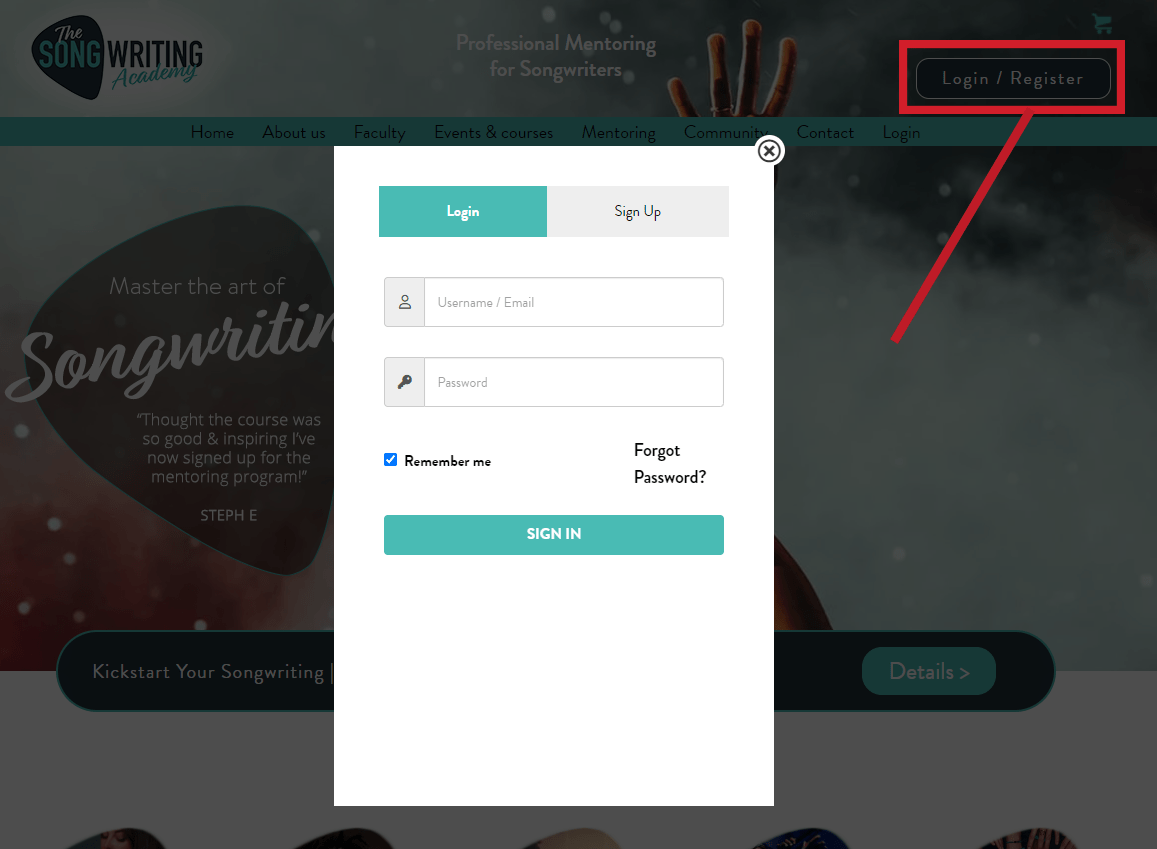Go to the Contact page
The image size is (1157, 849).
825,133
